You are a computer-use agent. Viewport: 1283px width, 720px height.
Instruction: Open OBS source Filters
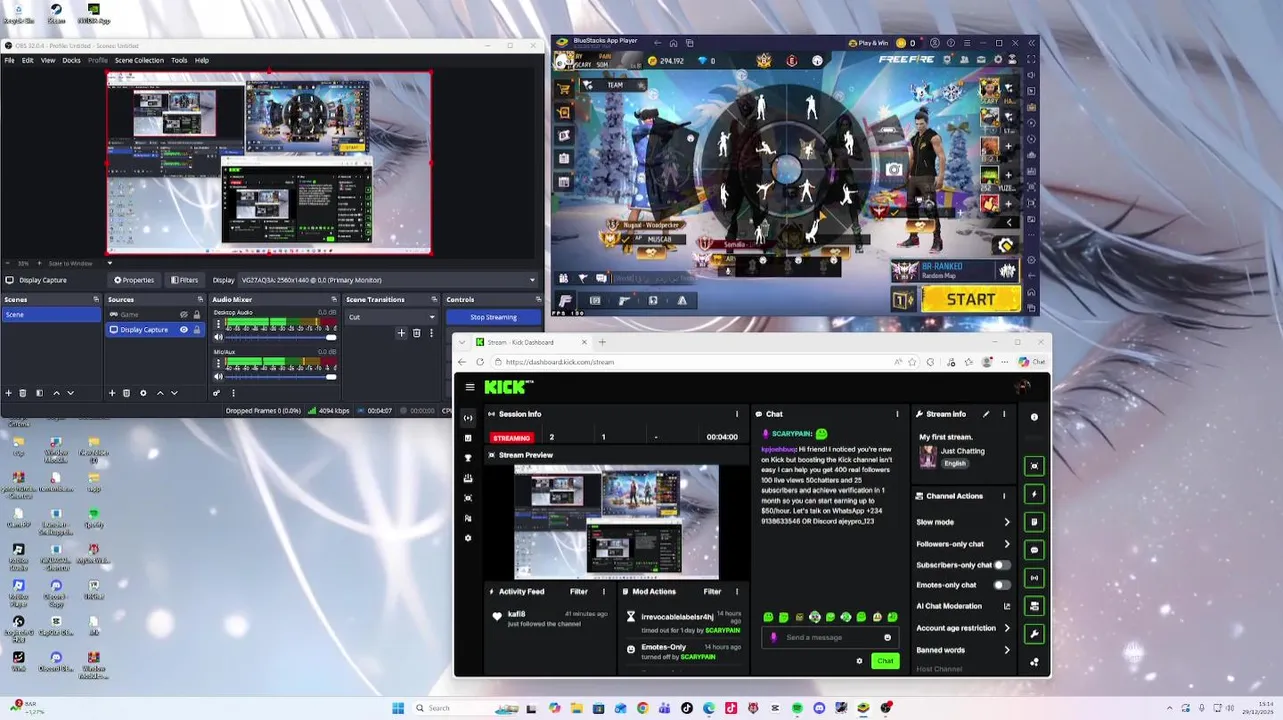point(185,280)
